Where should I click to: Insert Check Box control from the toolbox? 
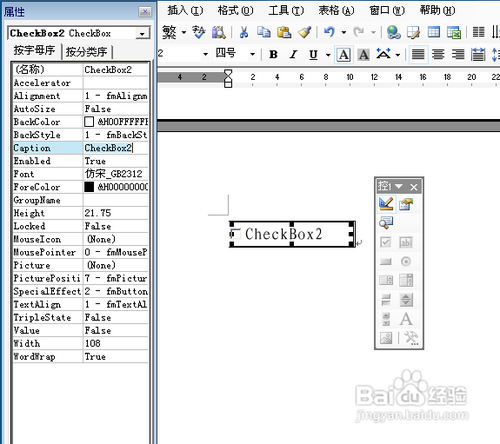[386, 242]
